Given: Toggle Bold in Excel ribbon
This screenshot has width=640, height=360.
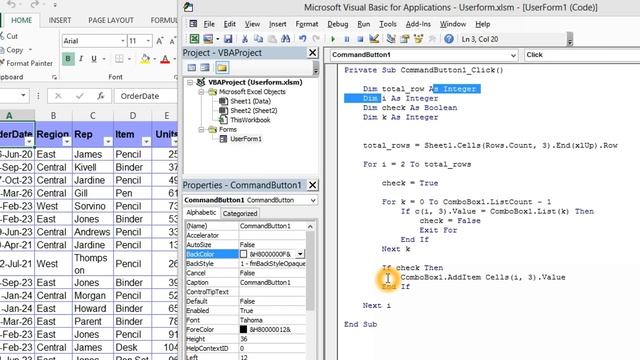Looking at the screenshot, I should tap(68, 59).
